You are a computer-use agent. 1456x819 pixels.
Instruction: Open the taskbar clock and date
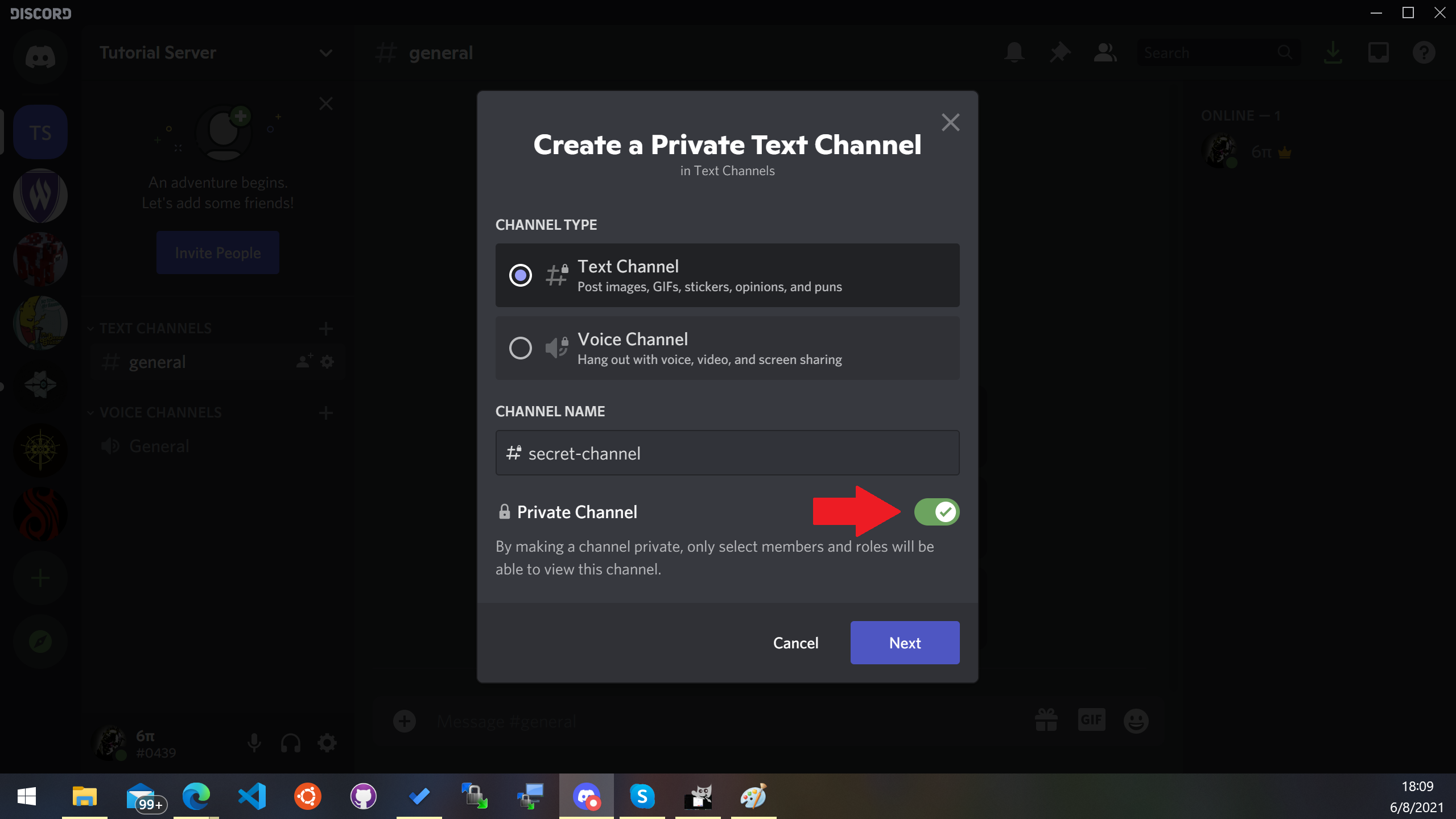pyautogui.click(x=1417, y=796)
